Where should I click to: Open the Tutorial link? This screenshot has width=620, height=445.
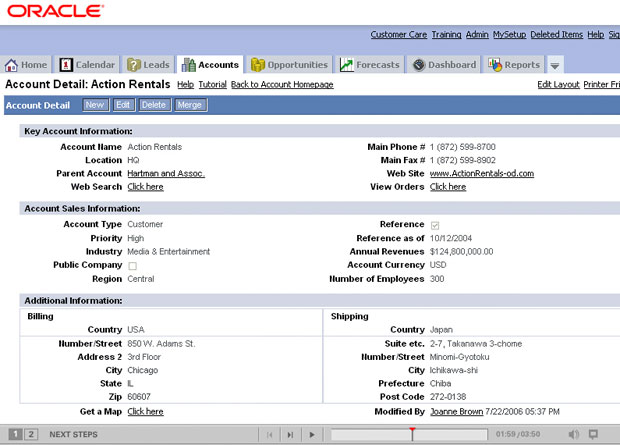tap(212, 85)
